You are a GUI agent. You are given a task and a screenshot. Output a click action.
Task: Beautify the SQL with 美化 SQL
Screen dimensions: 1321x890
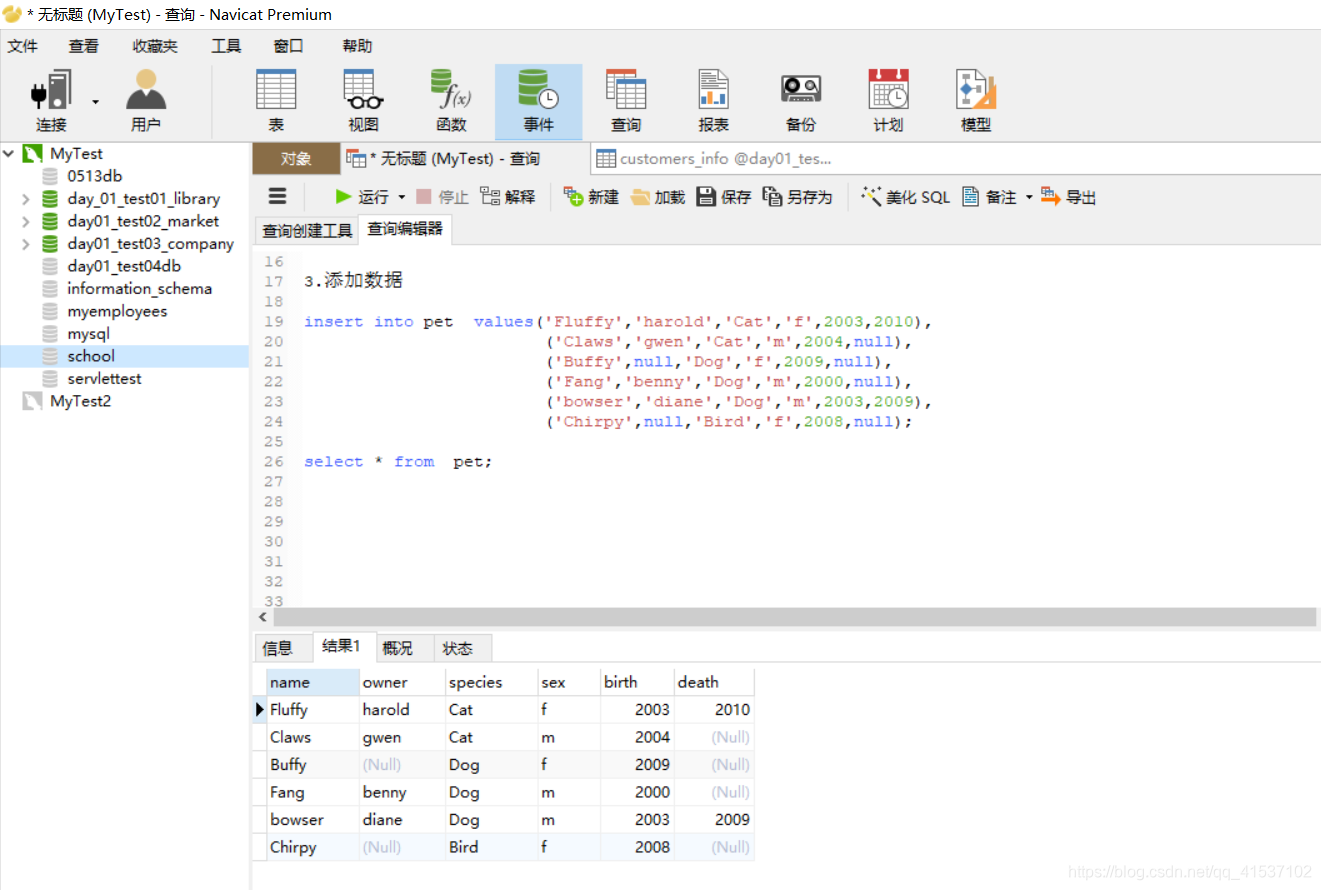[906, 197]
